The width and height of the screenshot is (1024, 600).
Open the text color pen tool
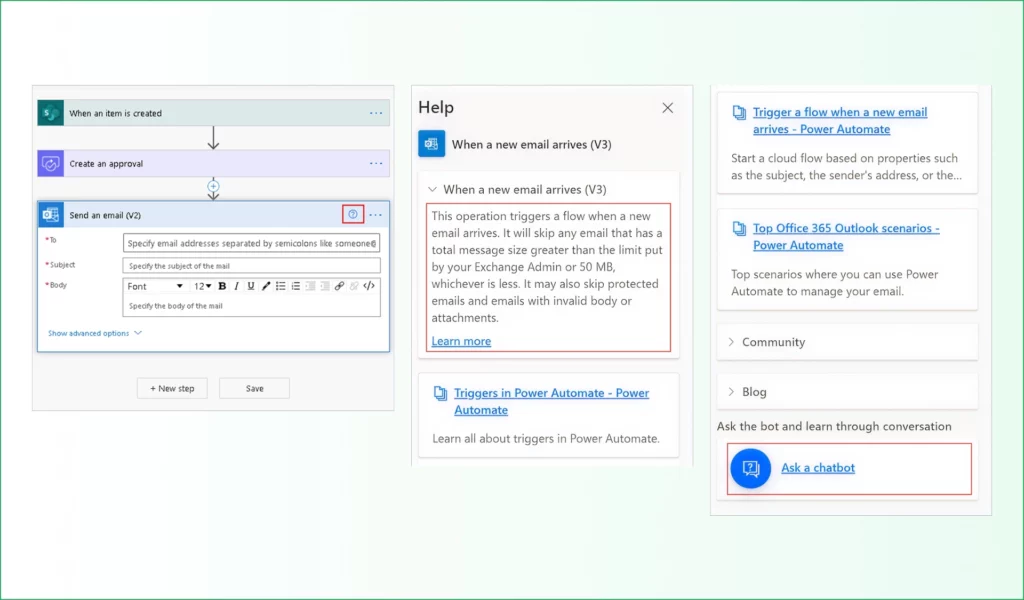(x=266, y=286)
